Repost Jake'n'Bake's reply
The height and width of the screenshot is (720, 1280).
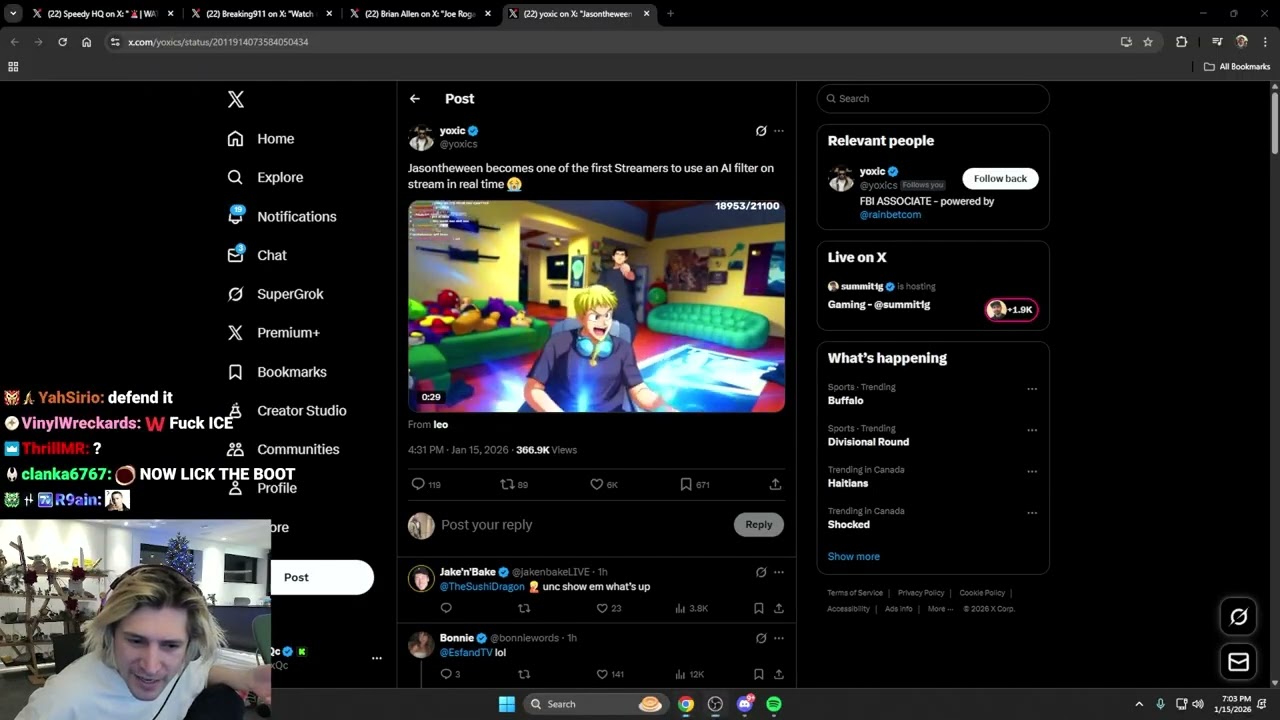click(524, 608)
